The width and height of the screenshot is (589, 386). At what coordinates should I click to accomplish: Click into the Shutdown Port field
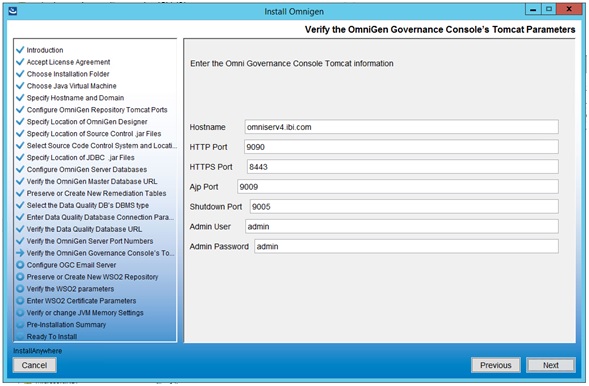click(404, 207)
